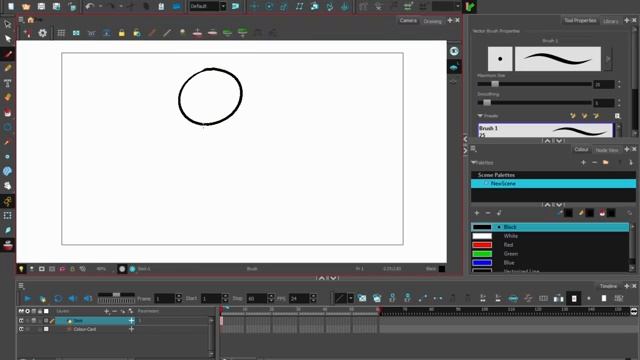Select the Pencil tool in the tools toolbar
The width and height of the screenshot is (640, 360).
8,68
